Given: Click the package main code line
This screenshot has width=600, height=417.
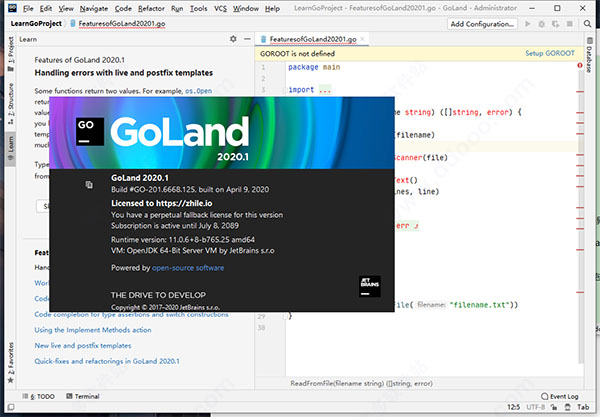Looking at the screenshot, I should click(314, 67).
